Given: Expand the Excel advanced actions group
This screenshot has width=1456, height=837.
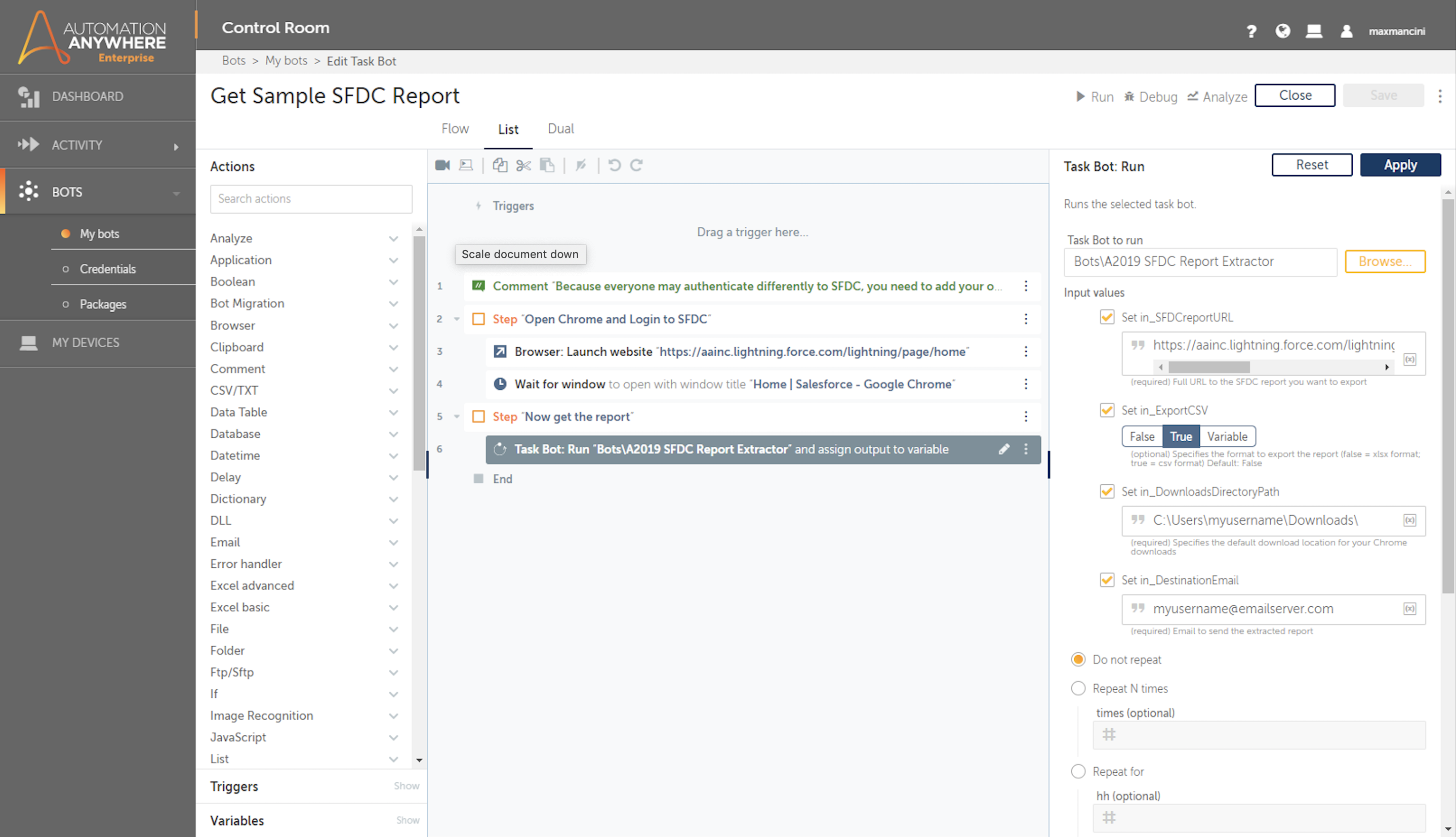Looking at the screenshot, I should coord(393,586).
